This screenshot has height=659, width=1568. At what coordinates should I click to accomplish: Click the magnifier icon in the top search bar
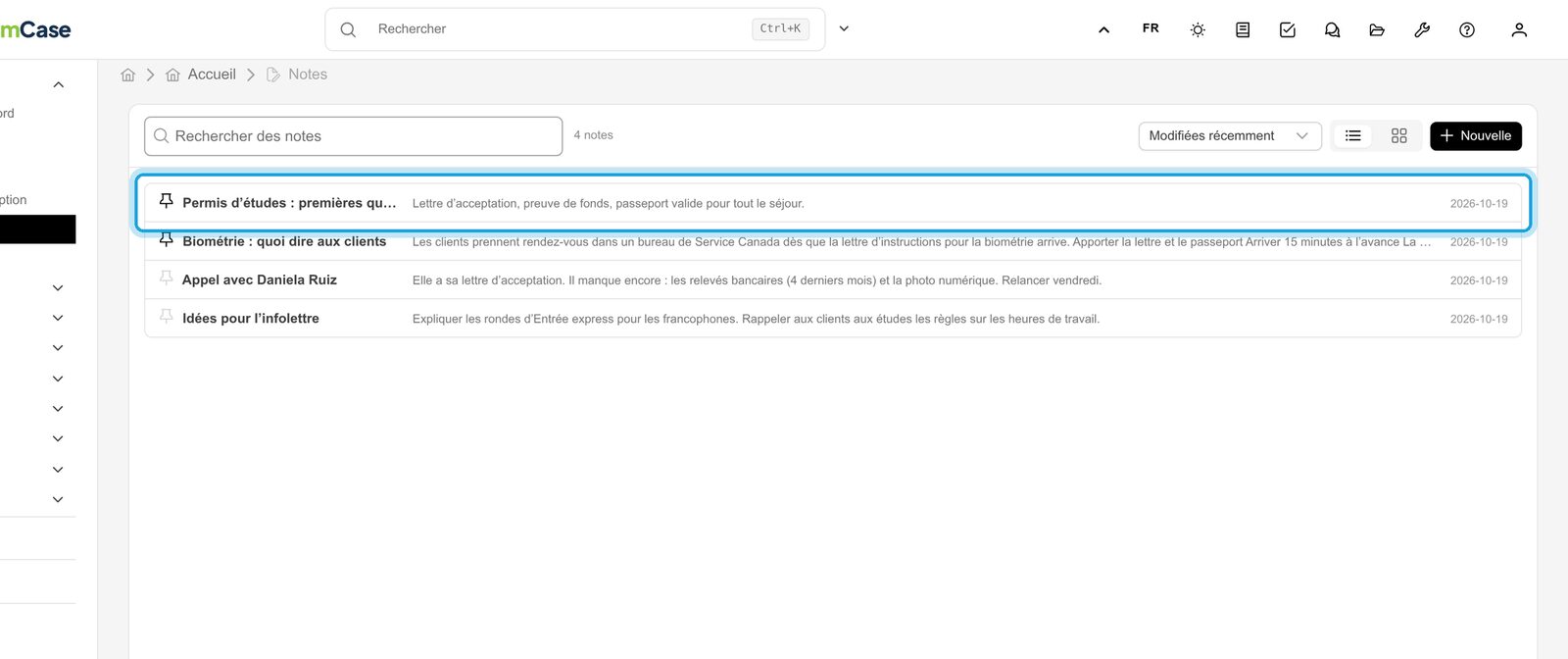click(348, 29)
